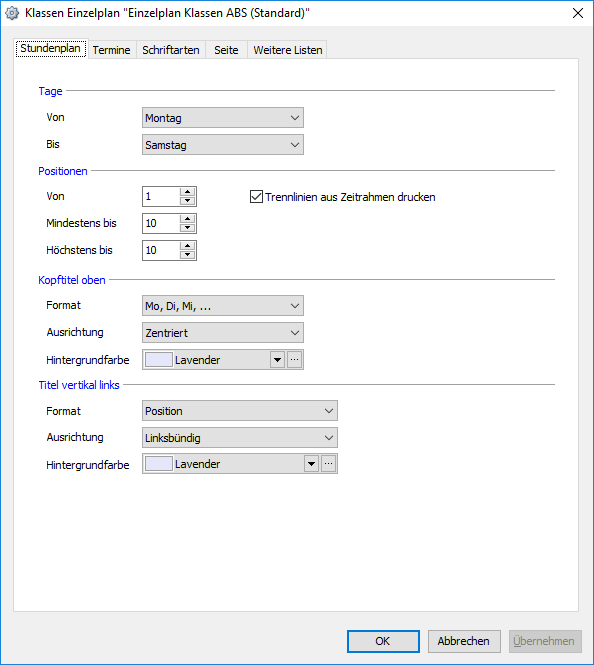Screen dimensions: 594x665
Task: Toggle Trennlinien aus Zeitrahmen drucken checkbox
Action: [x=256, y=197]
